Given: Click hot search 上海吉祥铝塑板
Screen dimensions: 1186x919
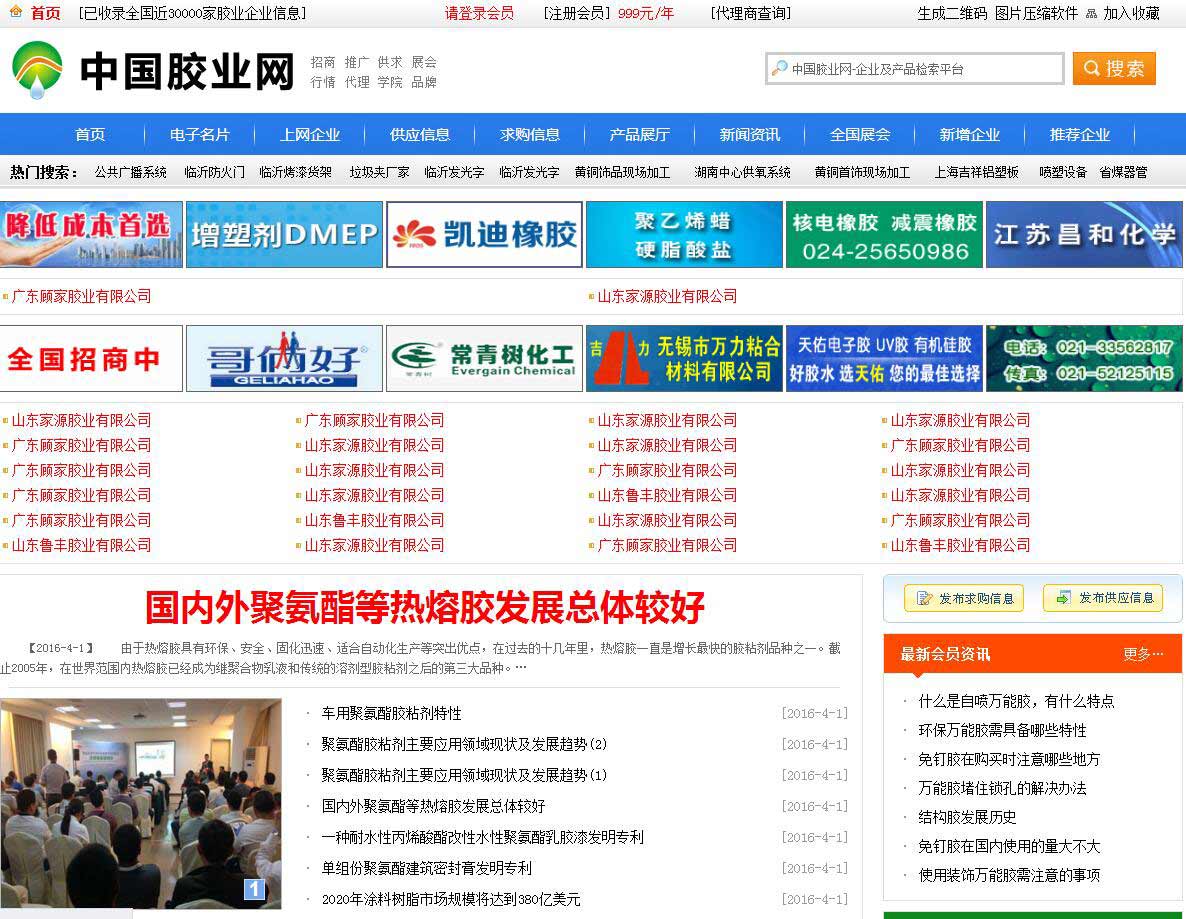Looking at the screenshot, I should (x=976, y=172).
